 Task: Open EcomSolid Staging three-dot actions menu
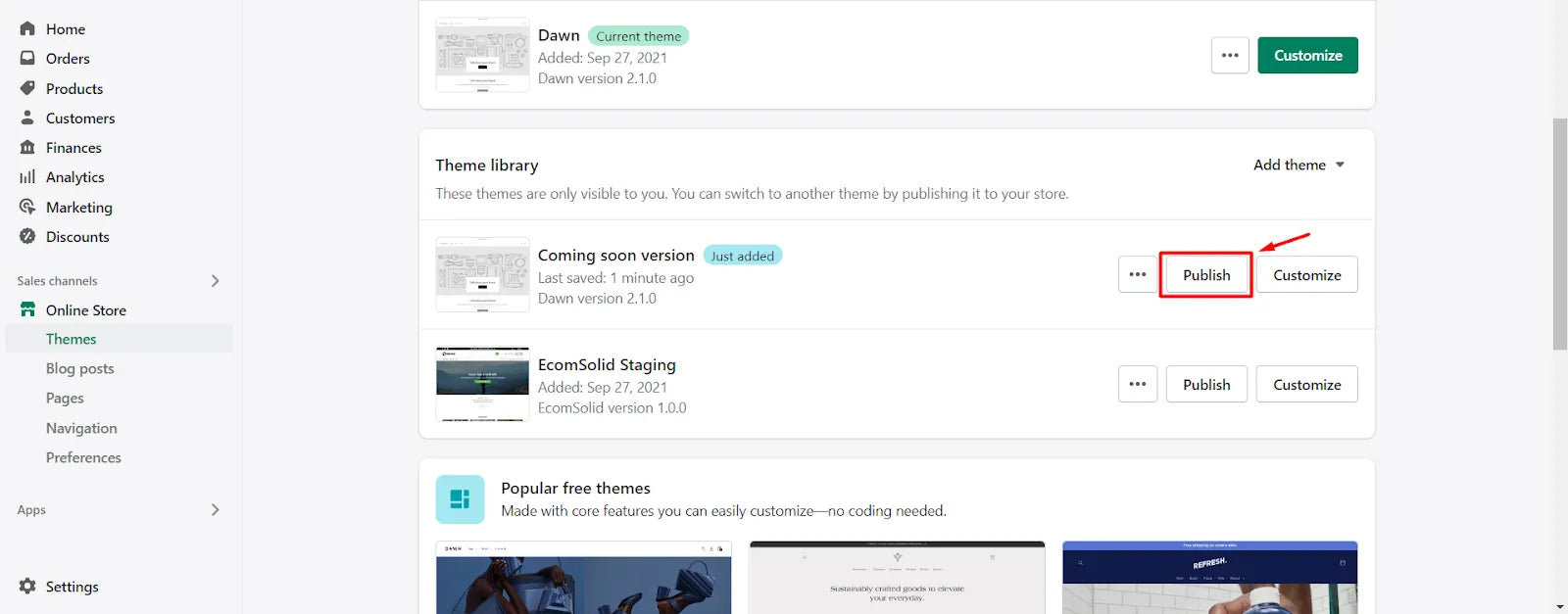1137,385
